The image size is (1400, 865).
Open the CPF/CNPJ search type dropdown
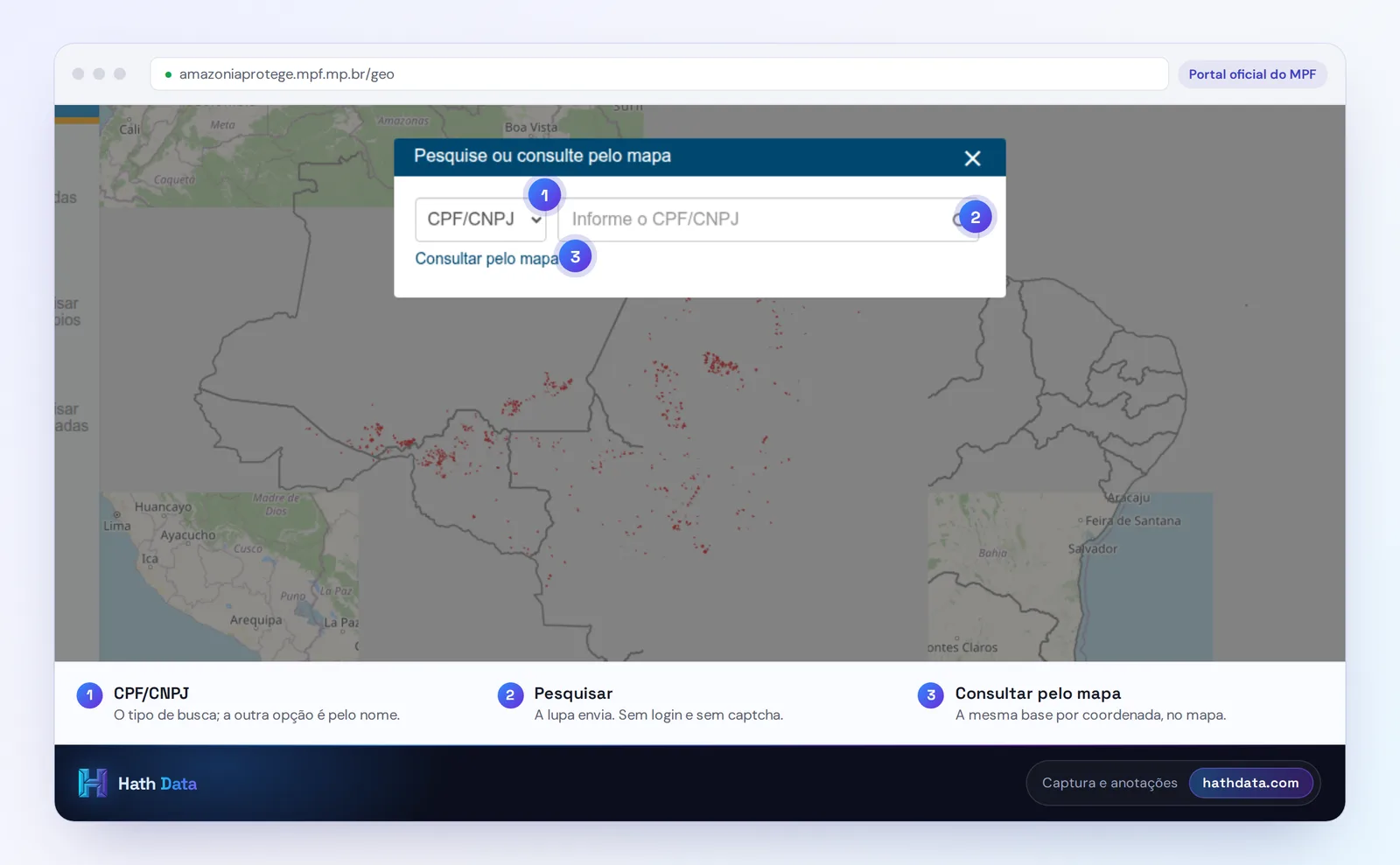point(480,220)
